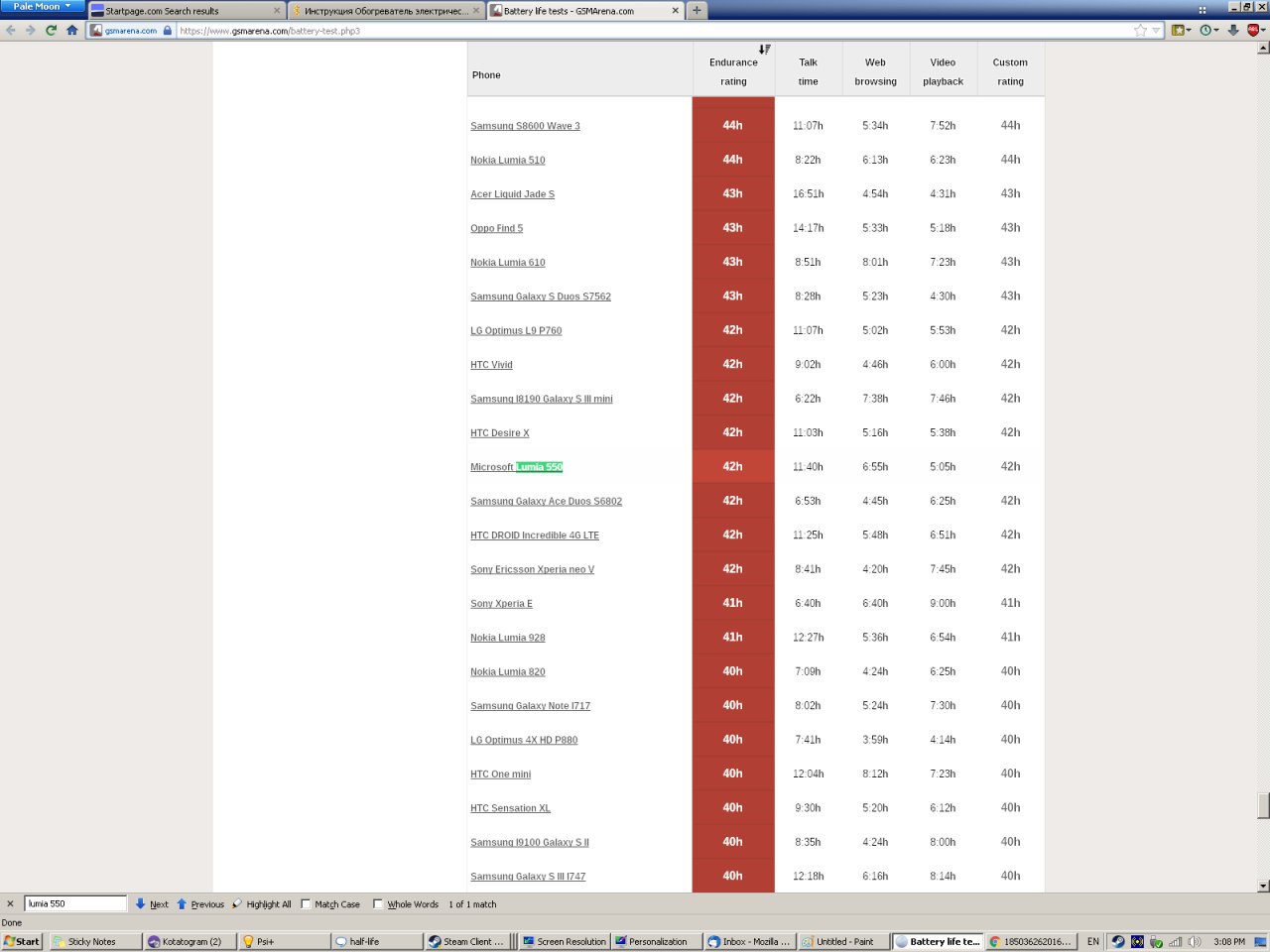The height and width of the screenshot is (952, 1270).
Task: Open a new tab with plus button
Action: click(697, 11)
